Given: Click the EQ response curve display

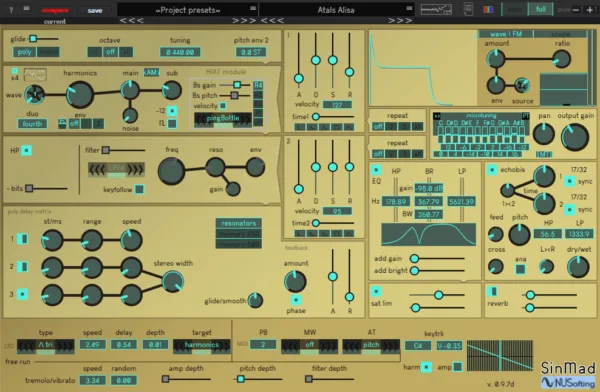Looking at the screenshot, I should coord(429,234).
